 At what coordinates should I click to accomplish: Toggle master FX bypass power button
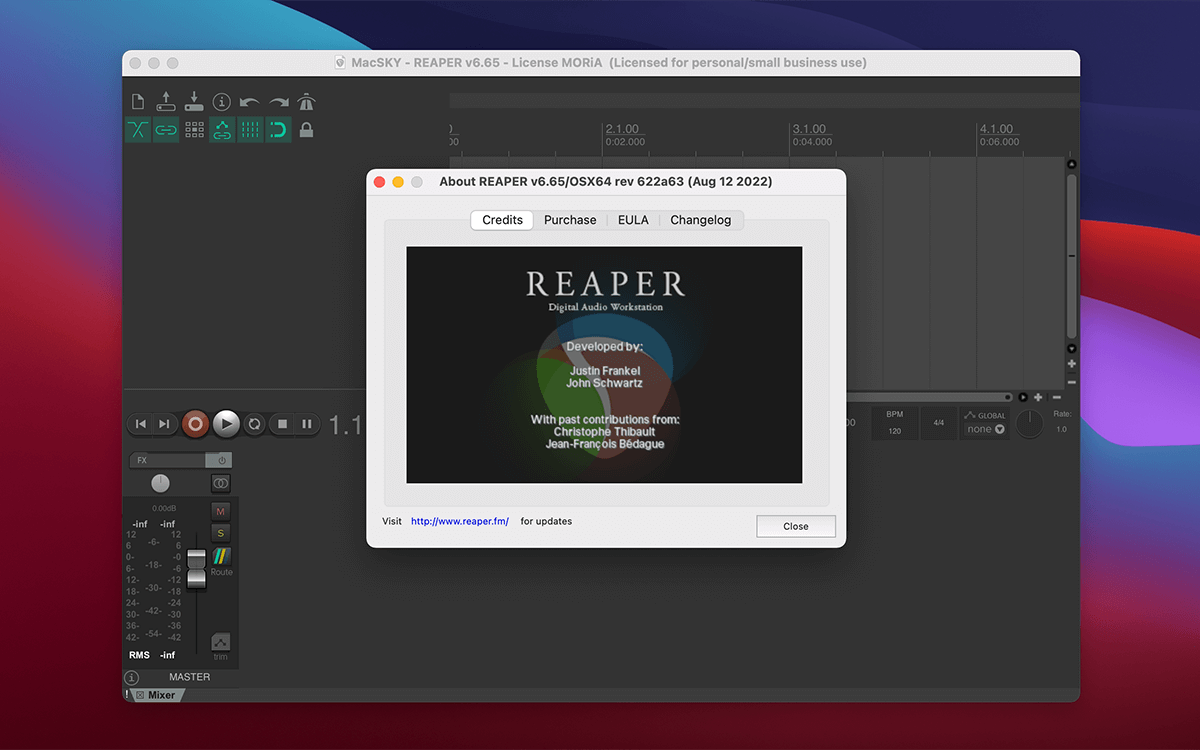(221, 460)
